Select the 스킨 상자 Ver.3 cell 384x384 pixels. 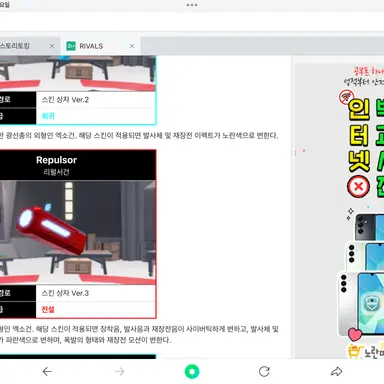click(x=95, y=293)
